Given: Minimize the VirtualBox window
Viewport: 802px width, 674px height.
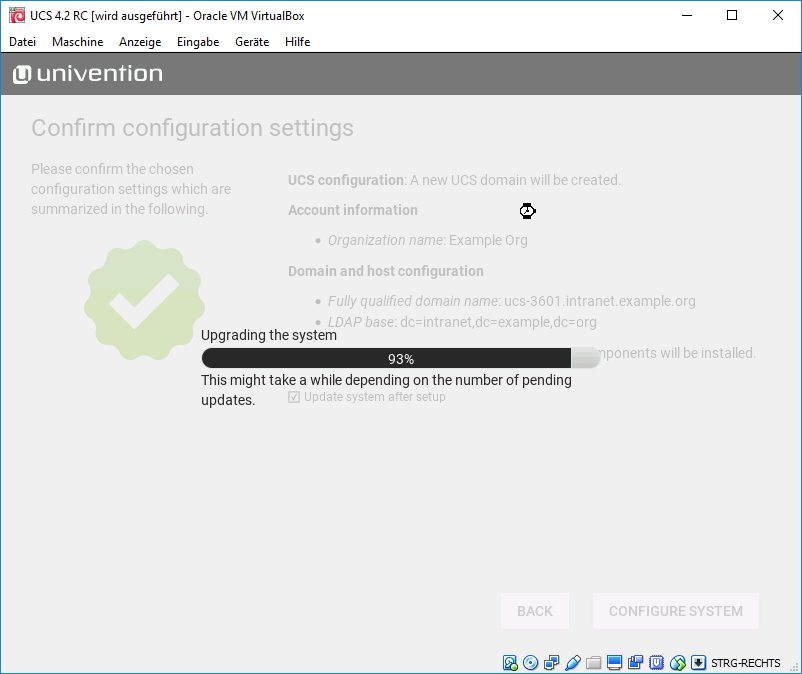Looking at the screenshot, I should (x=687, y=15).
